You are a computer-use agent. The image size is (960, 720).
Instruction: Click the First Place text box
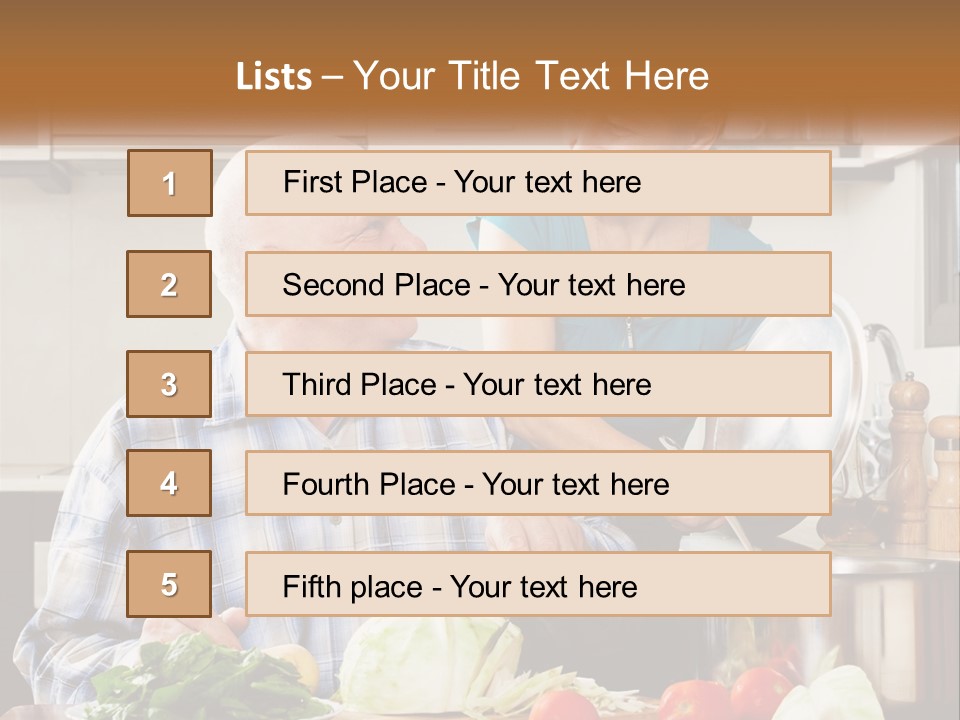(x=538, y=183)
